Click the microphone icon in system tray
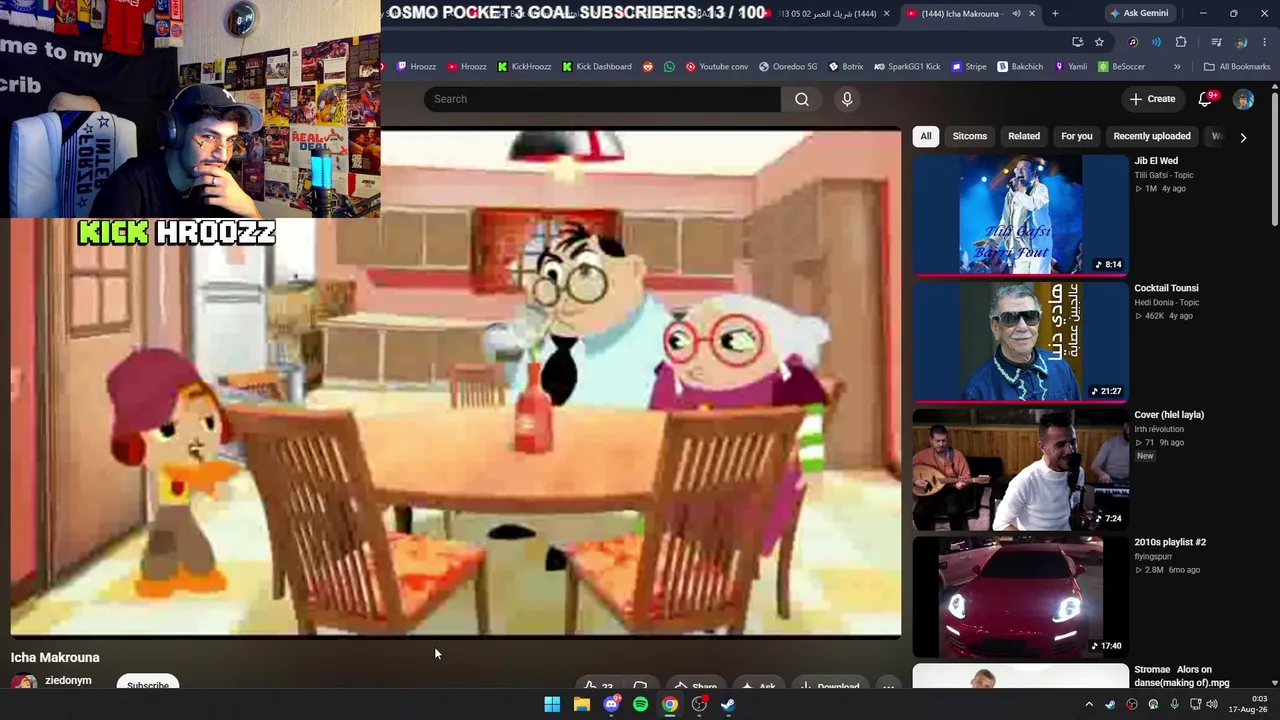This screenshot has height=720, width=1280. click(1174, 704)
